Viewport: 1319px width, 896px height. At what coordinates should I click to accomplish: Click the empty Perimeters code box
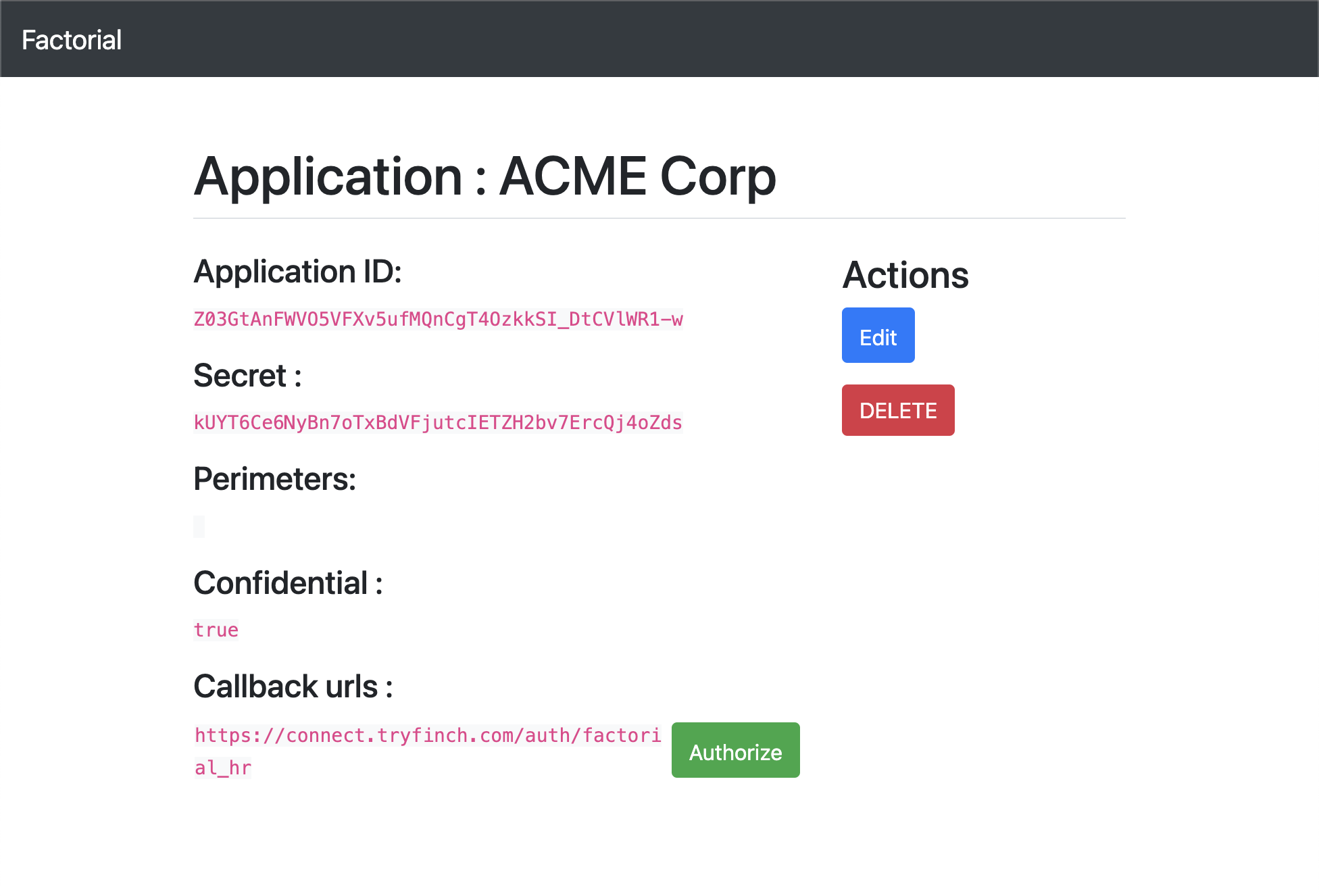[199, 526]
